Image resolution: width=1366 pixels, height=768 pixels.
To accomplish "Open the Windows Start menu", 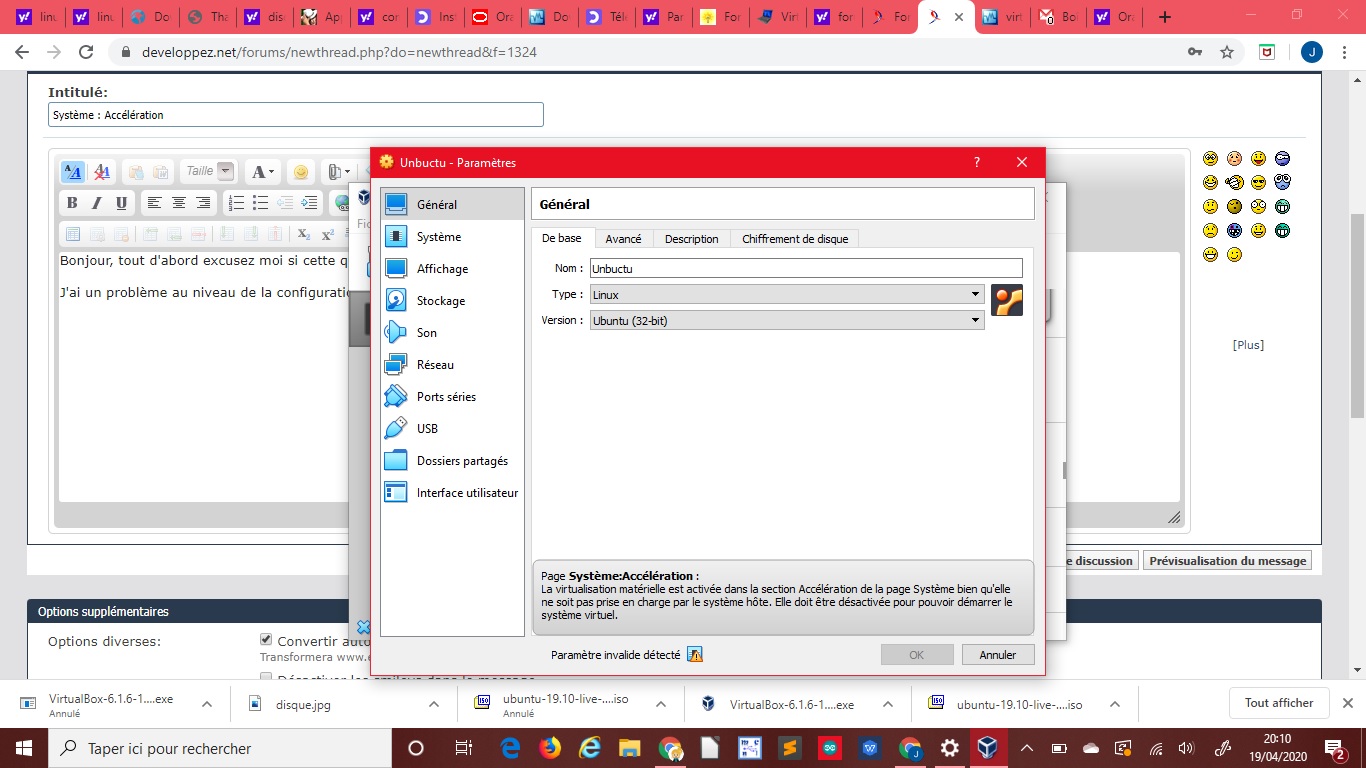I will [x=23, y=748].
